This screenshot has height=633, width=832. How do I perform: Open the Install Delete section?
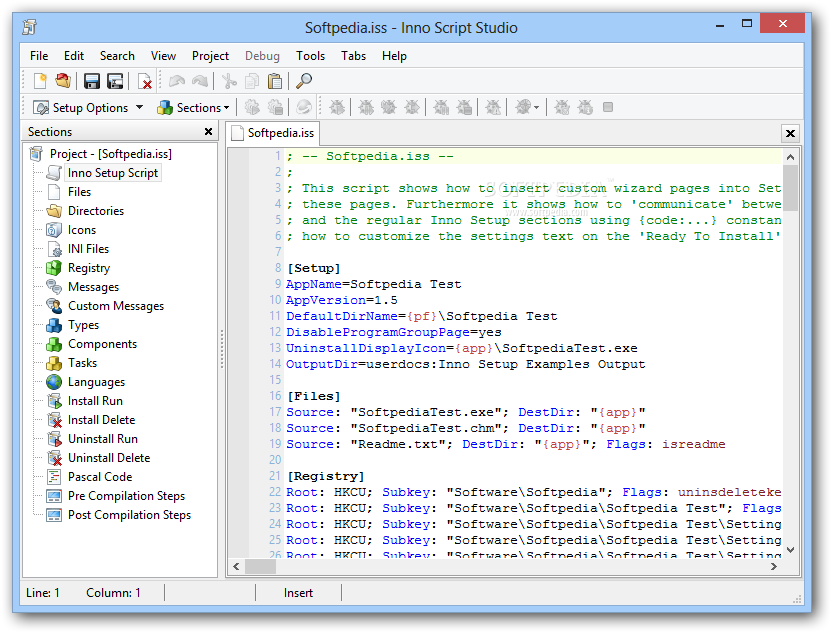[102, 420]
